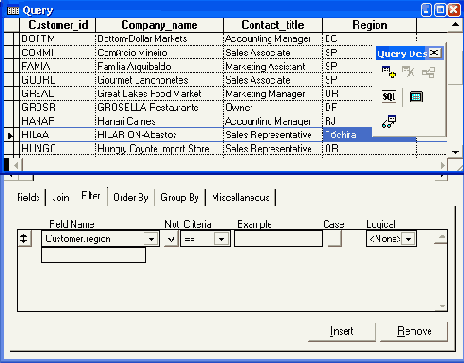The image size is (464, 363).
Task: Click the Maximize Table View icon
Action: pyautogui.click(x=416, y=97)
